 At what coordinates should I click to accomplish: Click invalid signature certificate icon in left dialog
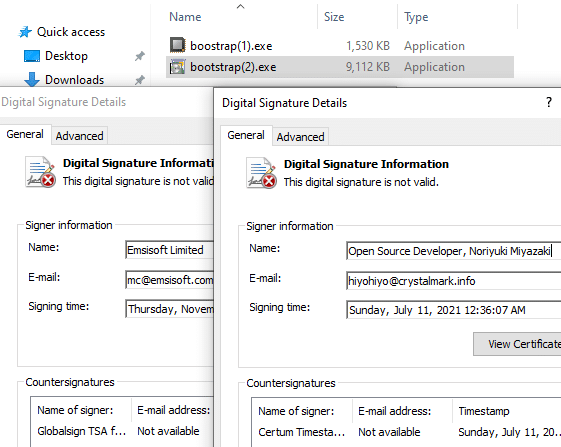[x=40, y=172]
